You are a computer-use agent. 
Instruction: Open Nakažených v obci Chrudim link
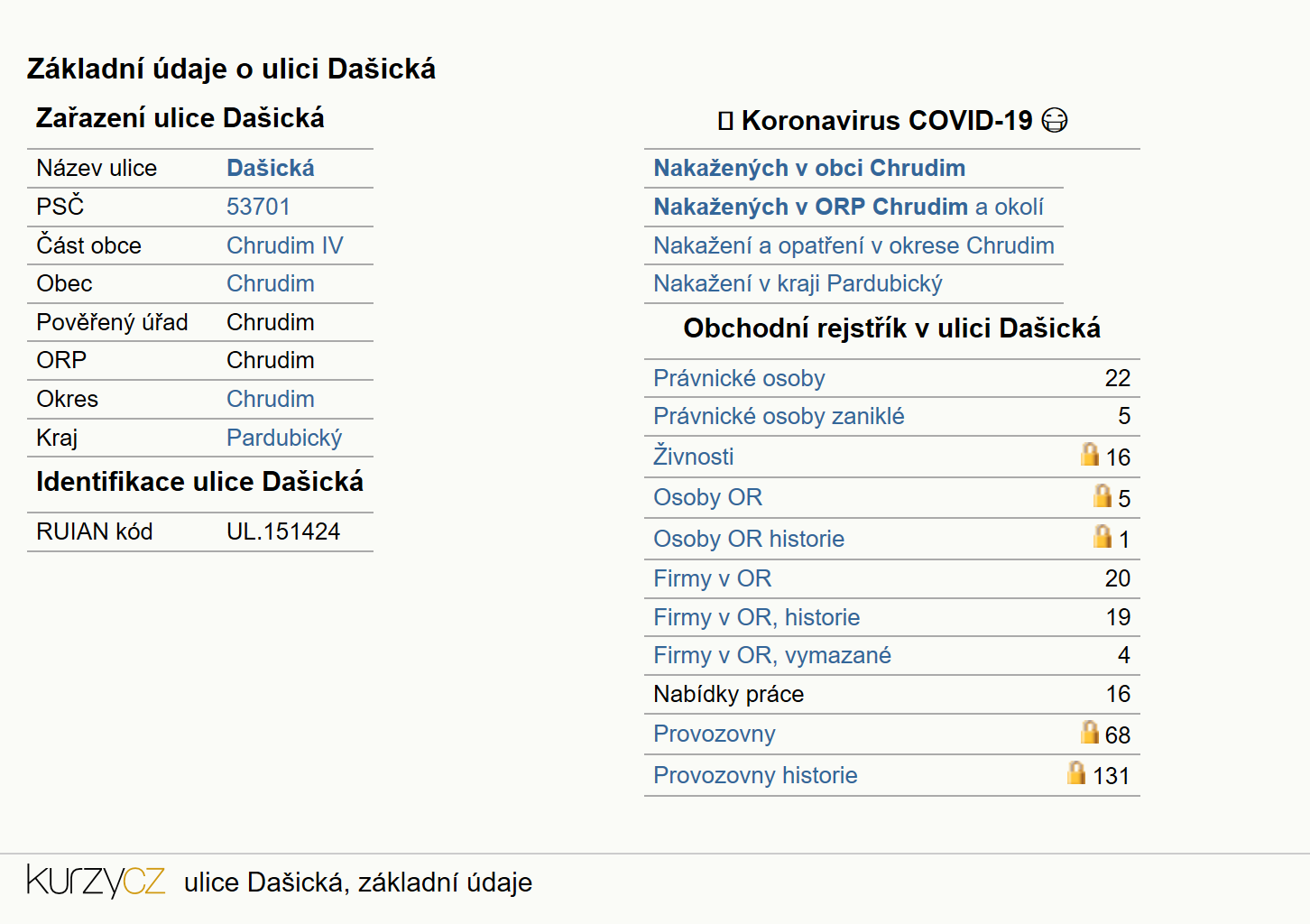tap(809, 168)
